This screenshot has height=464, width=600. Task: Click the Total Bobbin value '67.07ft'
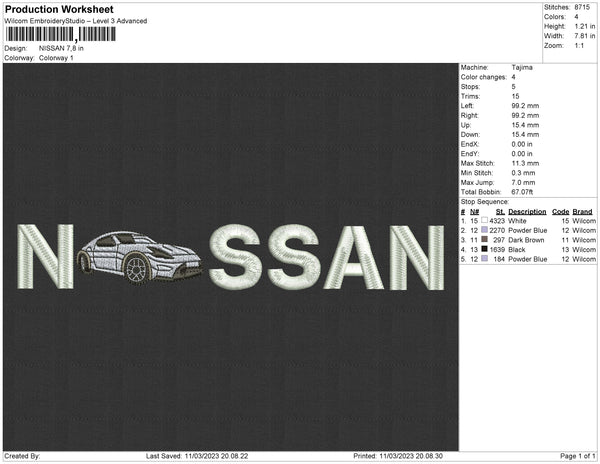tap(522, 192)
